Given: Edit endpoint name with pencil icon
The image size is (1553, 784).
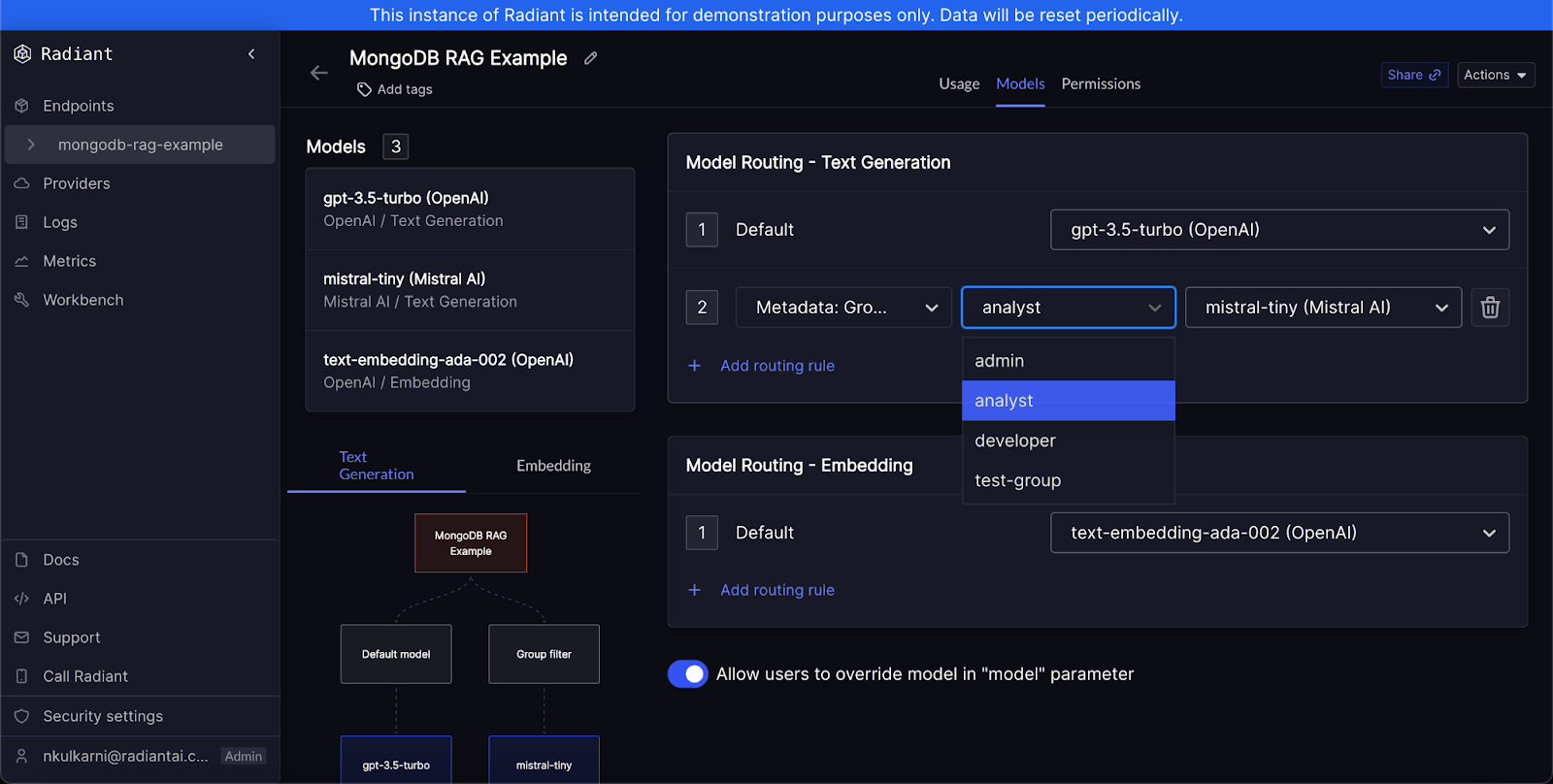Looking at the screenshot, I should (x=590, y=58).
